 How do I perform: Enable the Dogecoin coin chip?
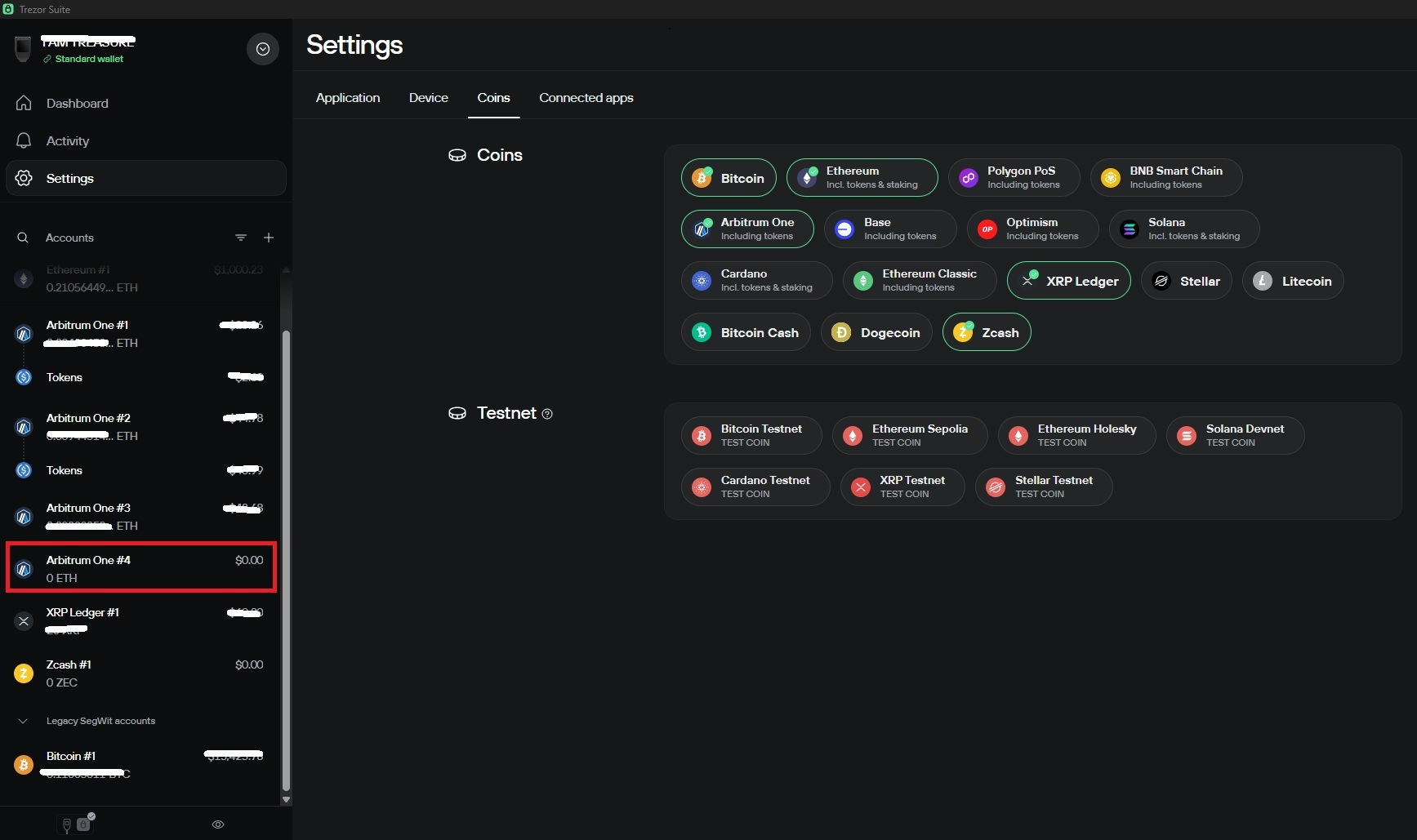point(876,332)
